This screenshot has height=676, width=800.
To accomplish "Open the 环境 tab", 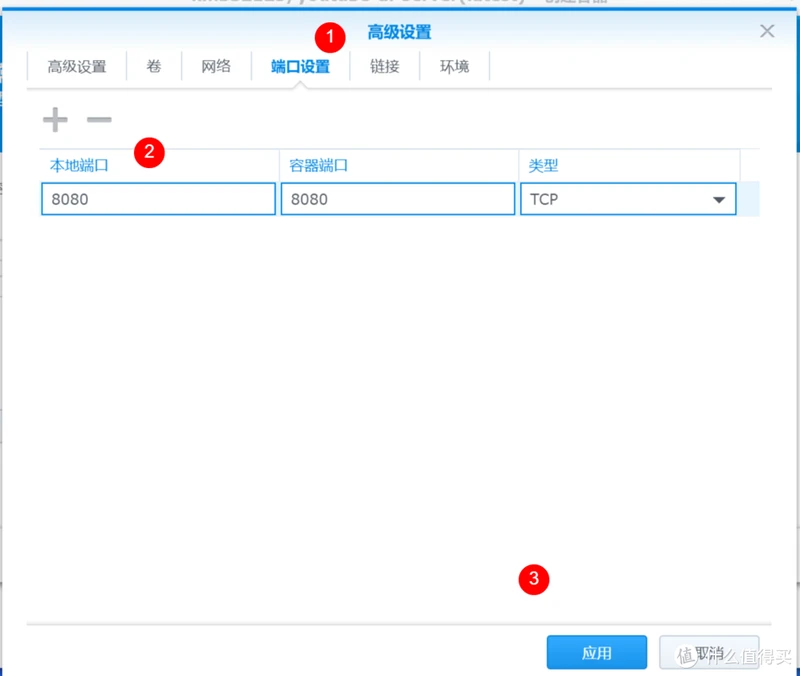I will [x=454, y=66].
